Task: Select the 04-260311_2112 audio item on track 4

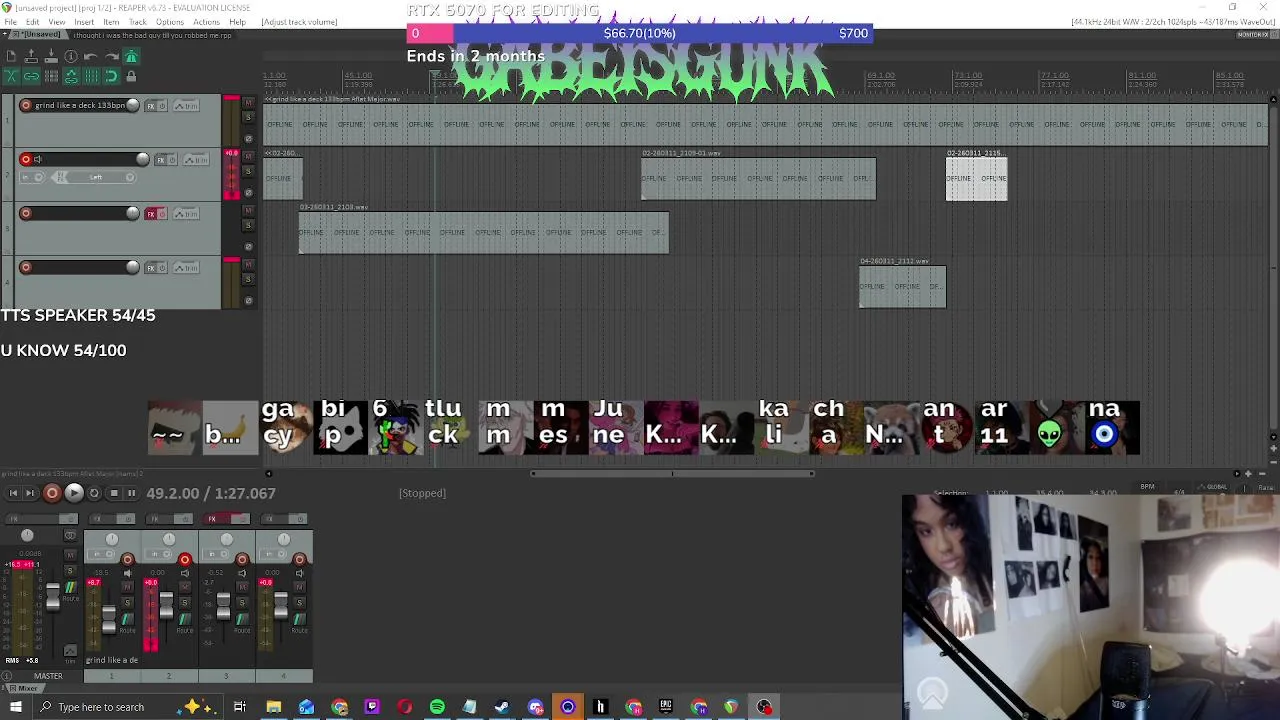Action: point(902,286)
